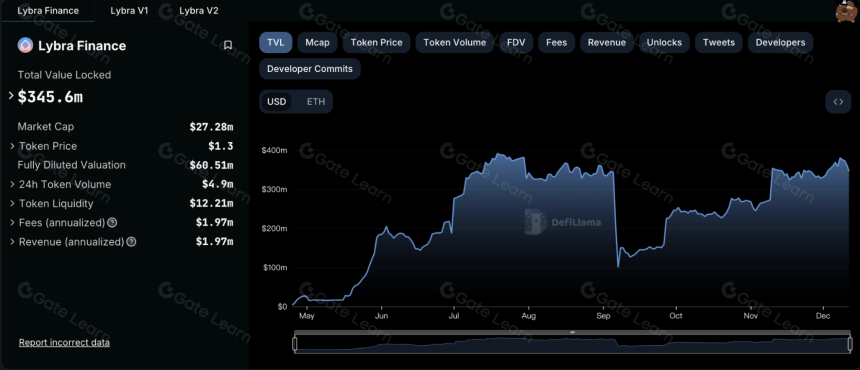Click the left handle of range slider
The height and width of the screenshot is (370, 860).
(x=295, y=344)
